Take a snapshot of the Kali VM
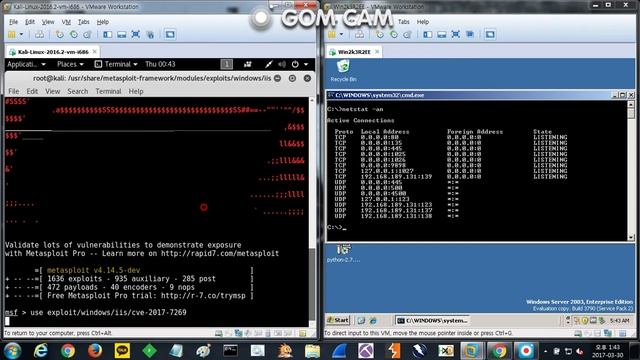This screenshot has width=640, height=360. (60, 35)
